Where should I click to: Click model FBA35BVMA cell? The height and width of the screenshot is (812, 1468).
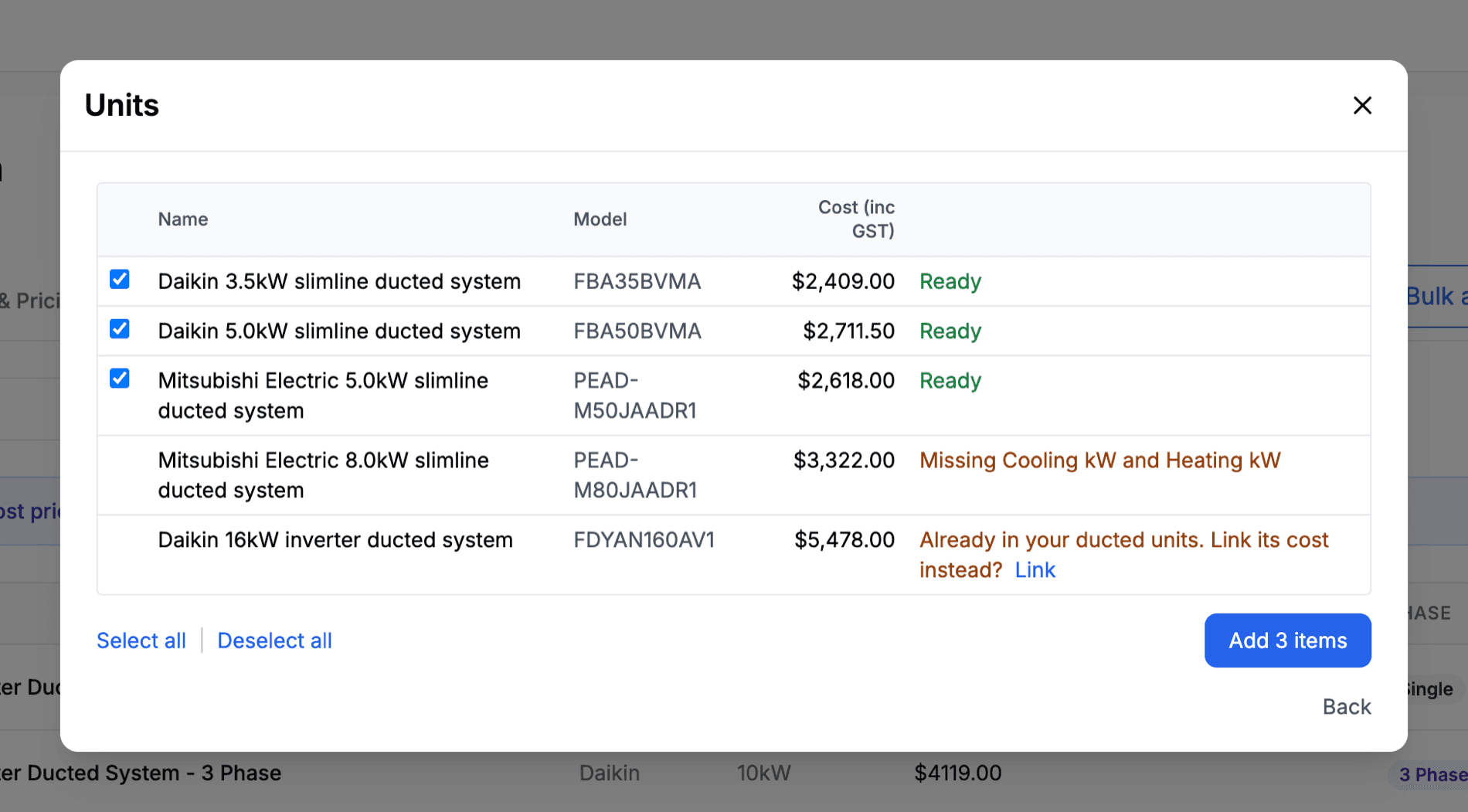pos(637,281)
